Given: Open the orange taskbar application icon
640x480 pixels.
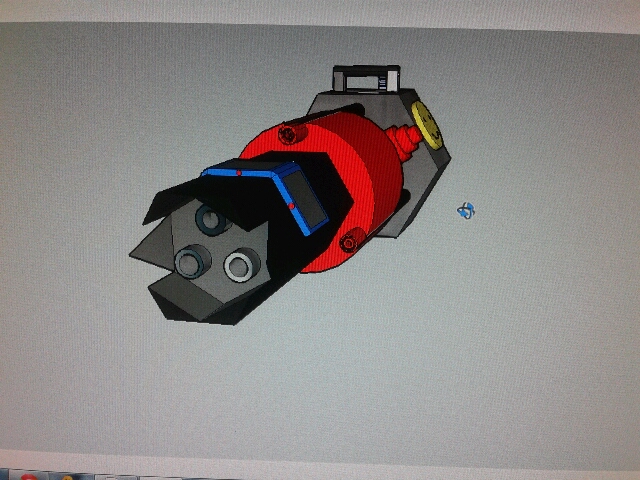Looking at the screenshot, I should click(67, 478).
